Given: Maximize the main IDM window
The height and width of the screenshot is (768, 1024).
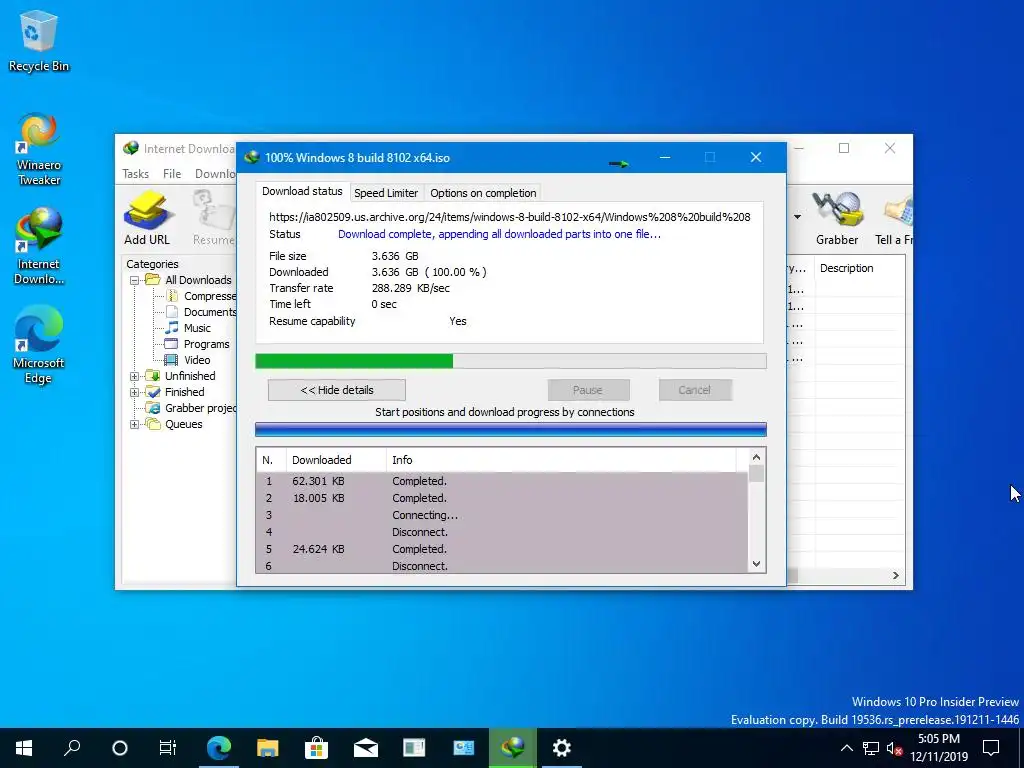Looking at the screenshot, I should click(x=844, y=148).
